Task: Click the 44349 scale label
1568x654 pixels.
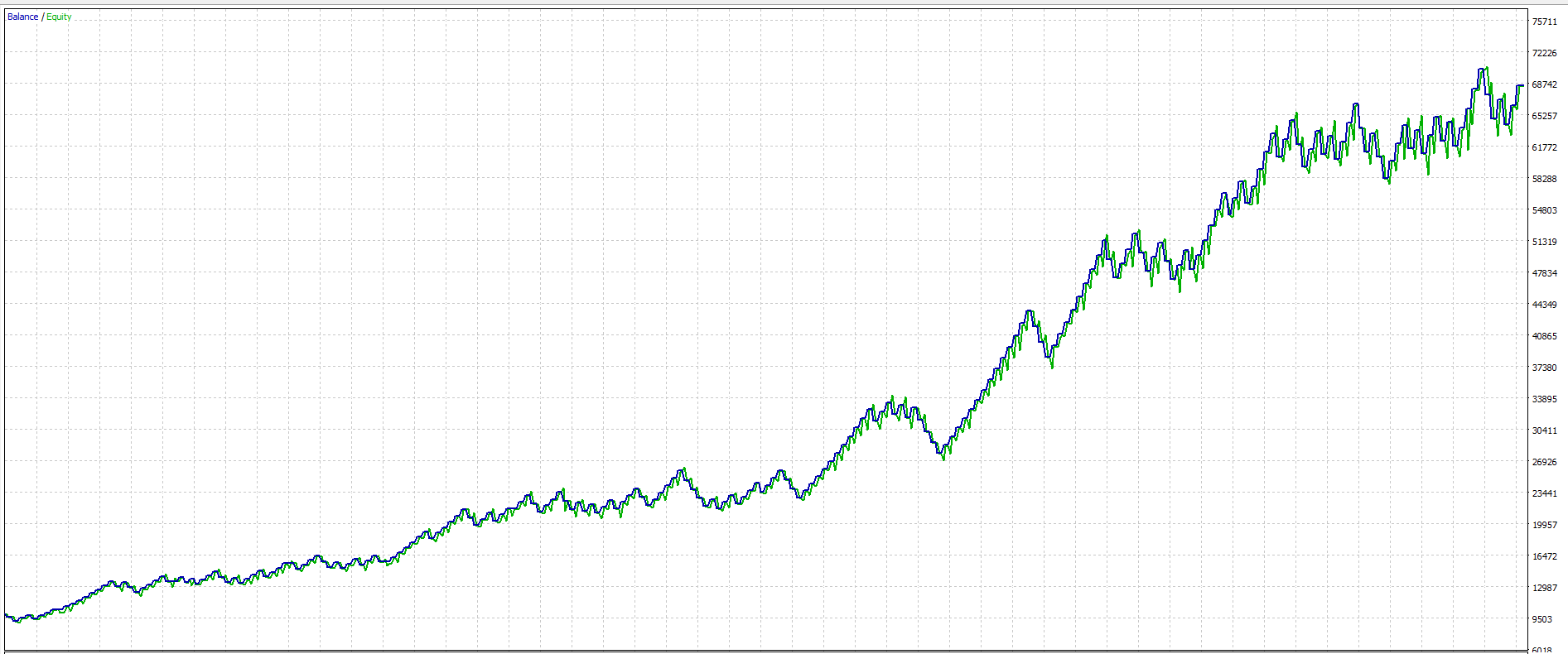Action: point(1544,305)
